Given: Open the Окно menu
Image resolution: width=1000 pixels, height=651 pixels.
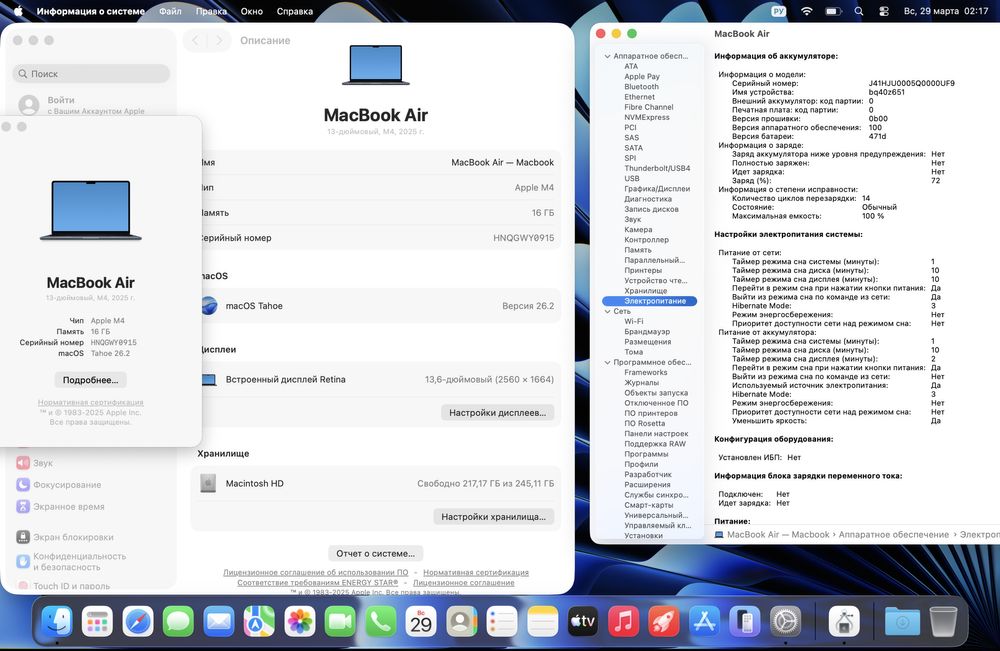Looking at the screenshot, I should 251,11.
